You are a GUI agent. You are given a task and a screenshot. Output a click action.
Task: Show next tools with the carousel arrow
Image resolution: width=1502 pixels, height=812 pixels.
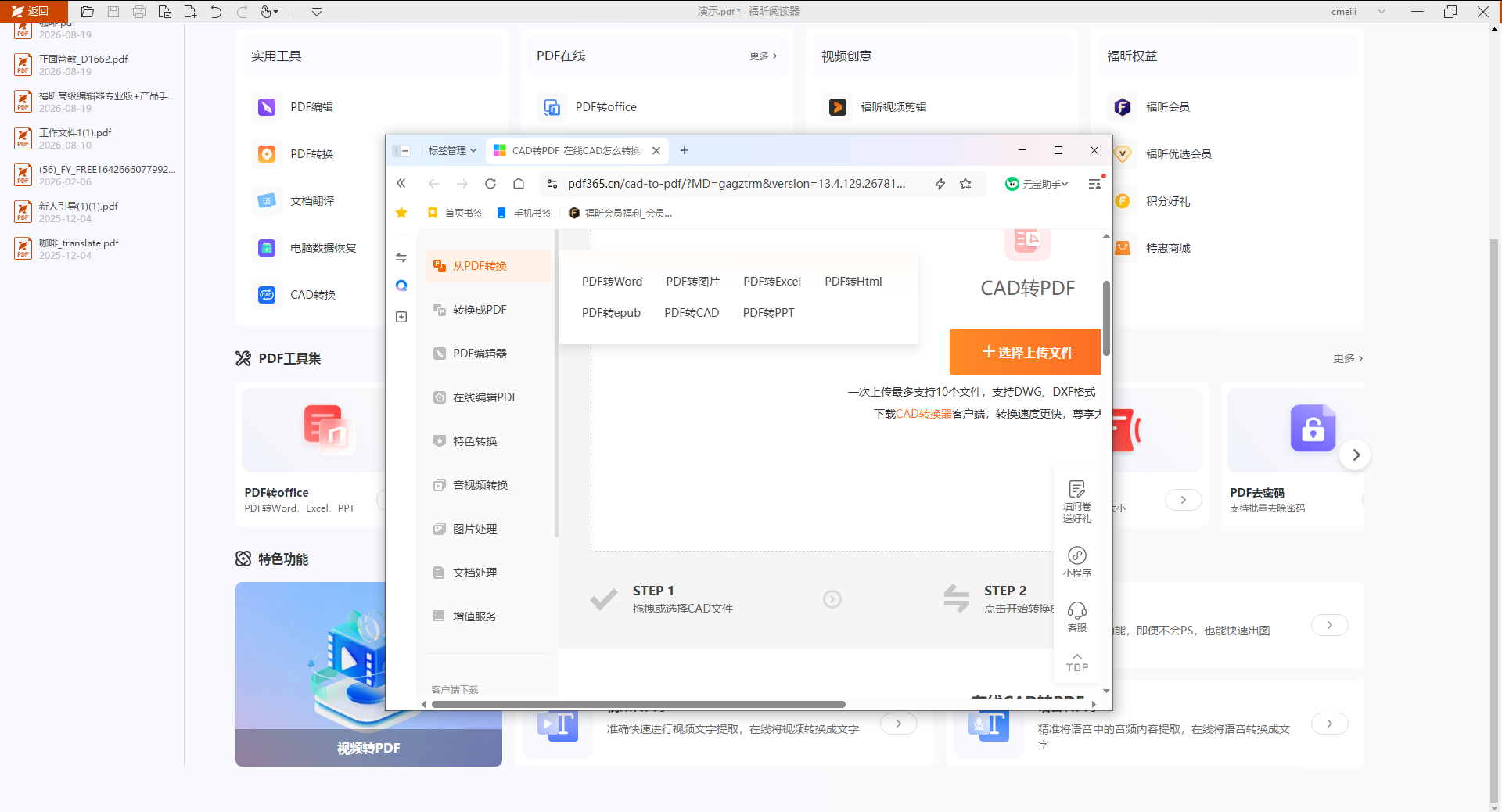[x=1356, y=455]
